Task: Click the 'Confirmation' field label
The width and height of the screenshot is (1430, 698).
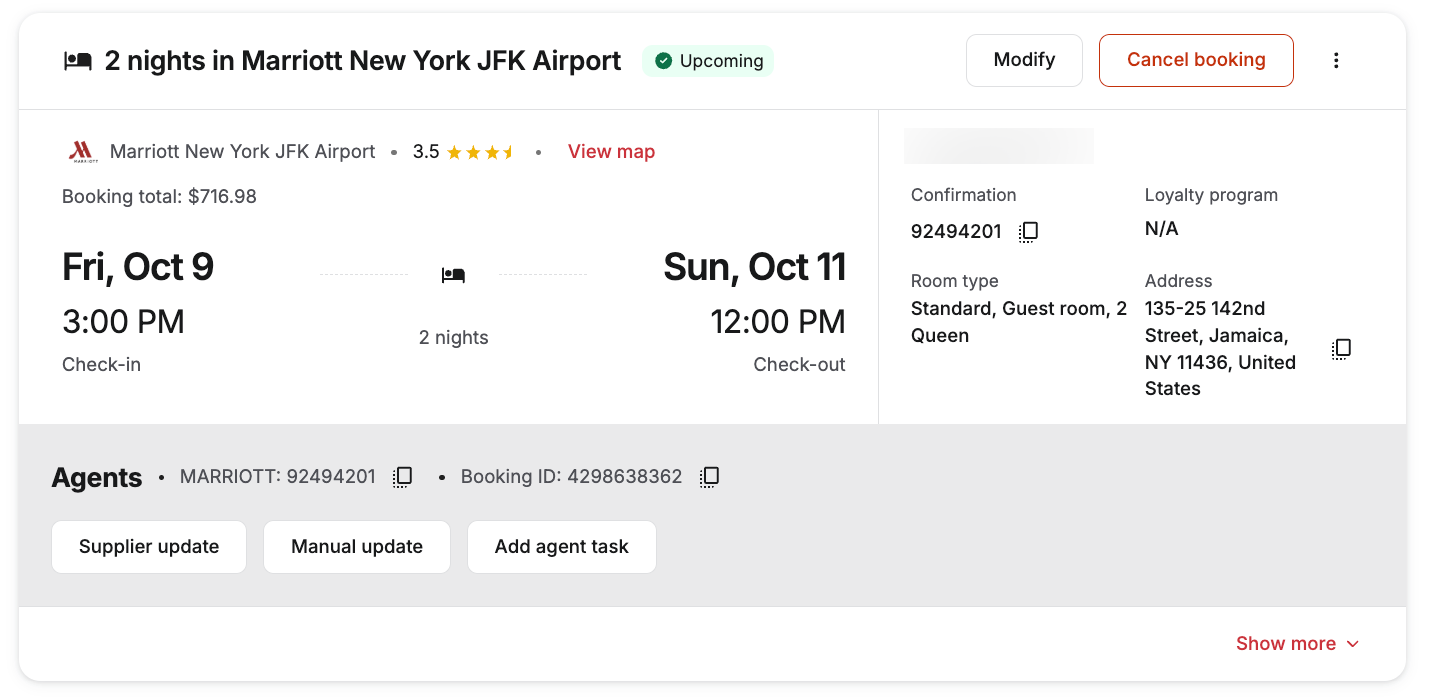Action: point(963,195)
